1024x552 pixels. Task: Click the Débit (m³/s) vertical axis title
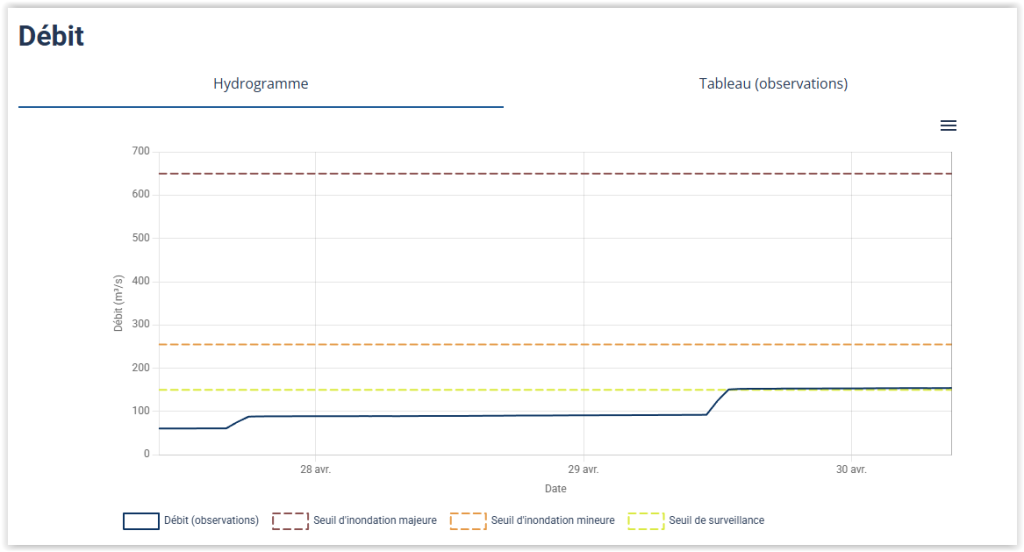coord(118,304)
